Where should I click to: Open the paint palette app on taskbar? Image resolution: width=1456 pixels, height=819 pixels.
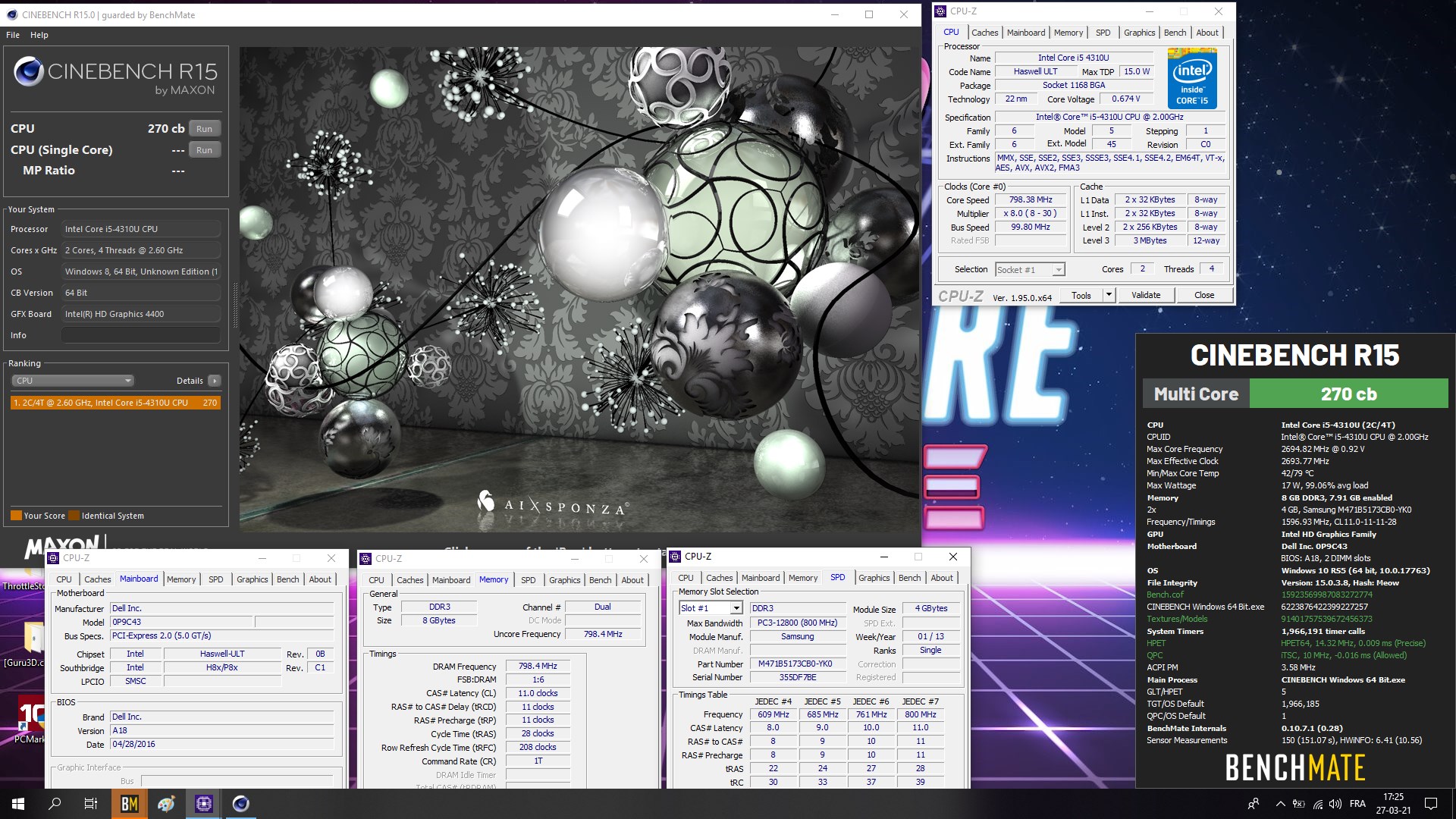click(167, 804)
